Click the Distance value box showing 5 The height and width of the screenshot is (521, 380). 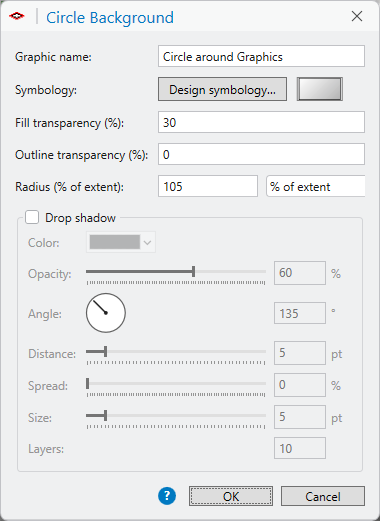click(x=300, y=353)
